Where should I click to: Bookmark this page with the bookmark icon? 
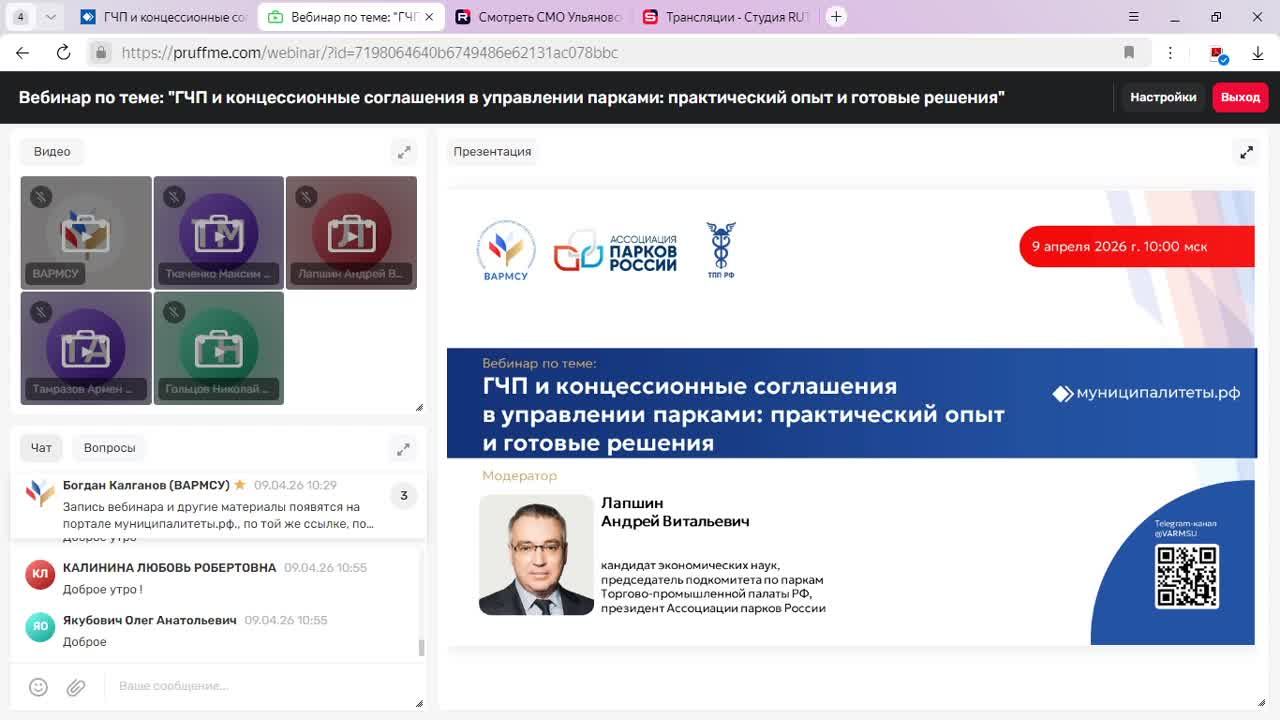[1129, 53]
